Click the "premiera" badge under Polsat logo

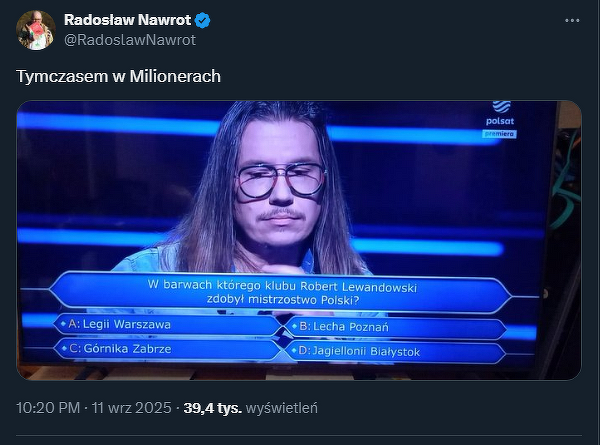(x=501, y=132)
